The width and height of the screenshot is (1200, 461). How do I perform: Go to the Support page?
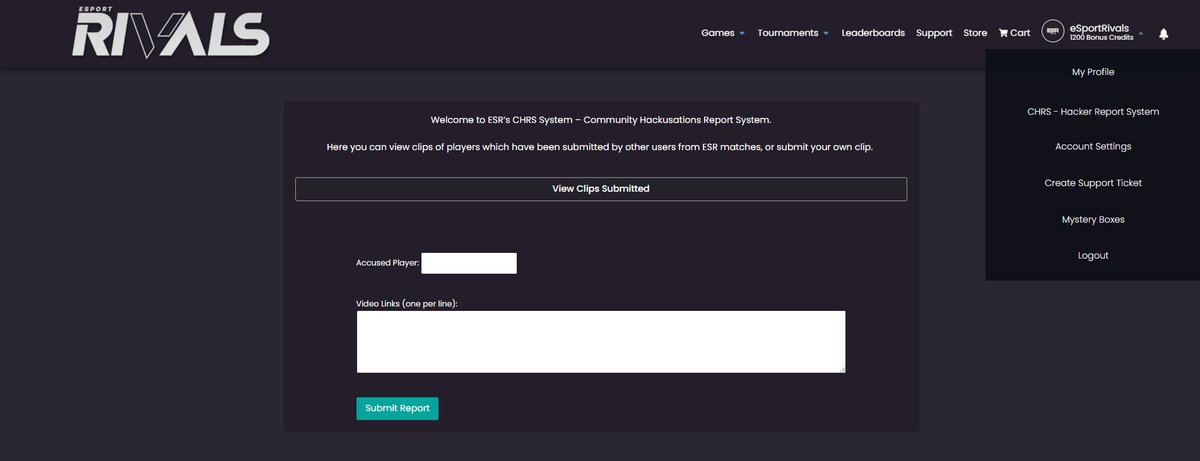[x=934, y=33]
